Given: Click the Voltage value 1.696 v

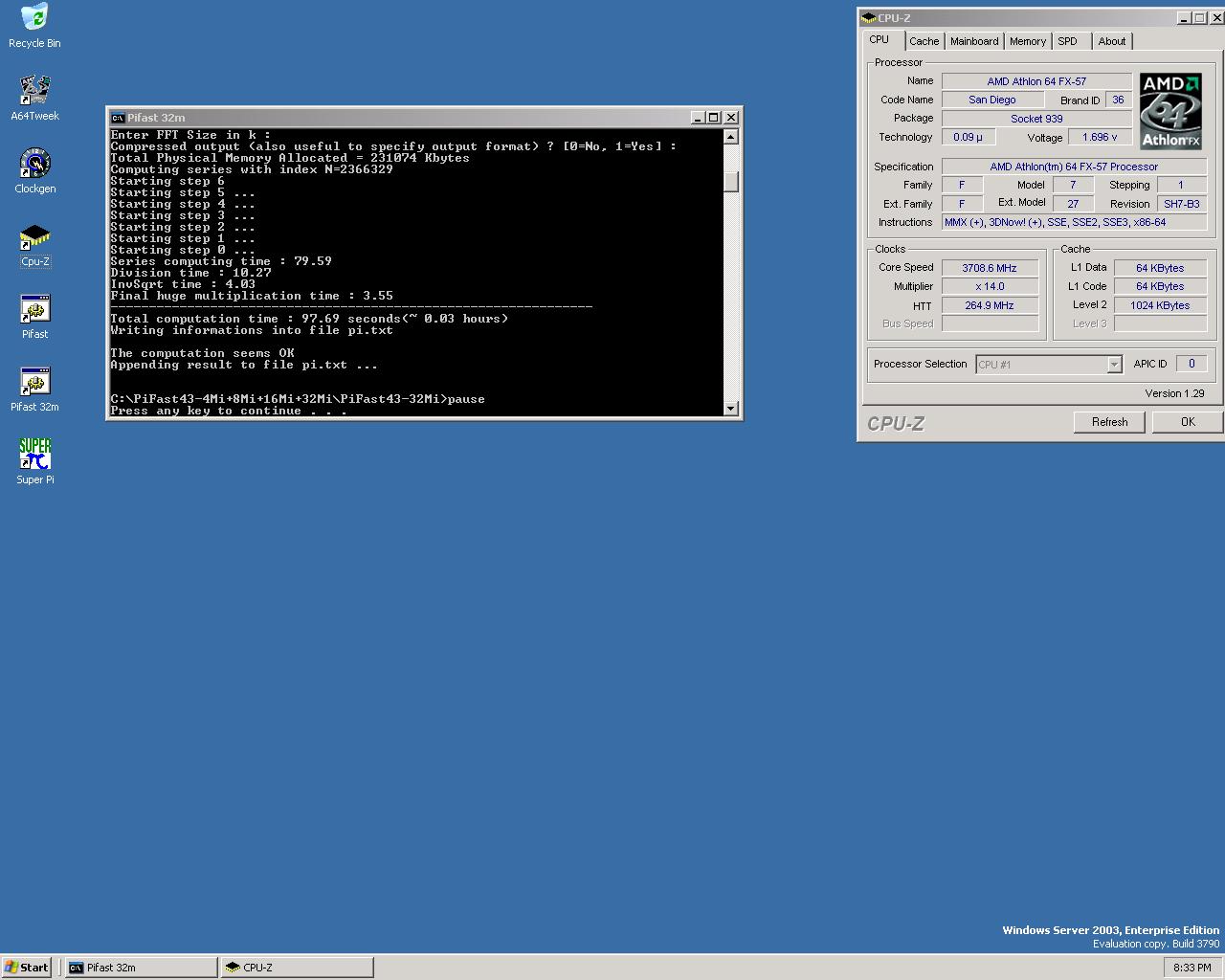Looking at the screenshot, I should coord(1100,137).
